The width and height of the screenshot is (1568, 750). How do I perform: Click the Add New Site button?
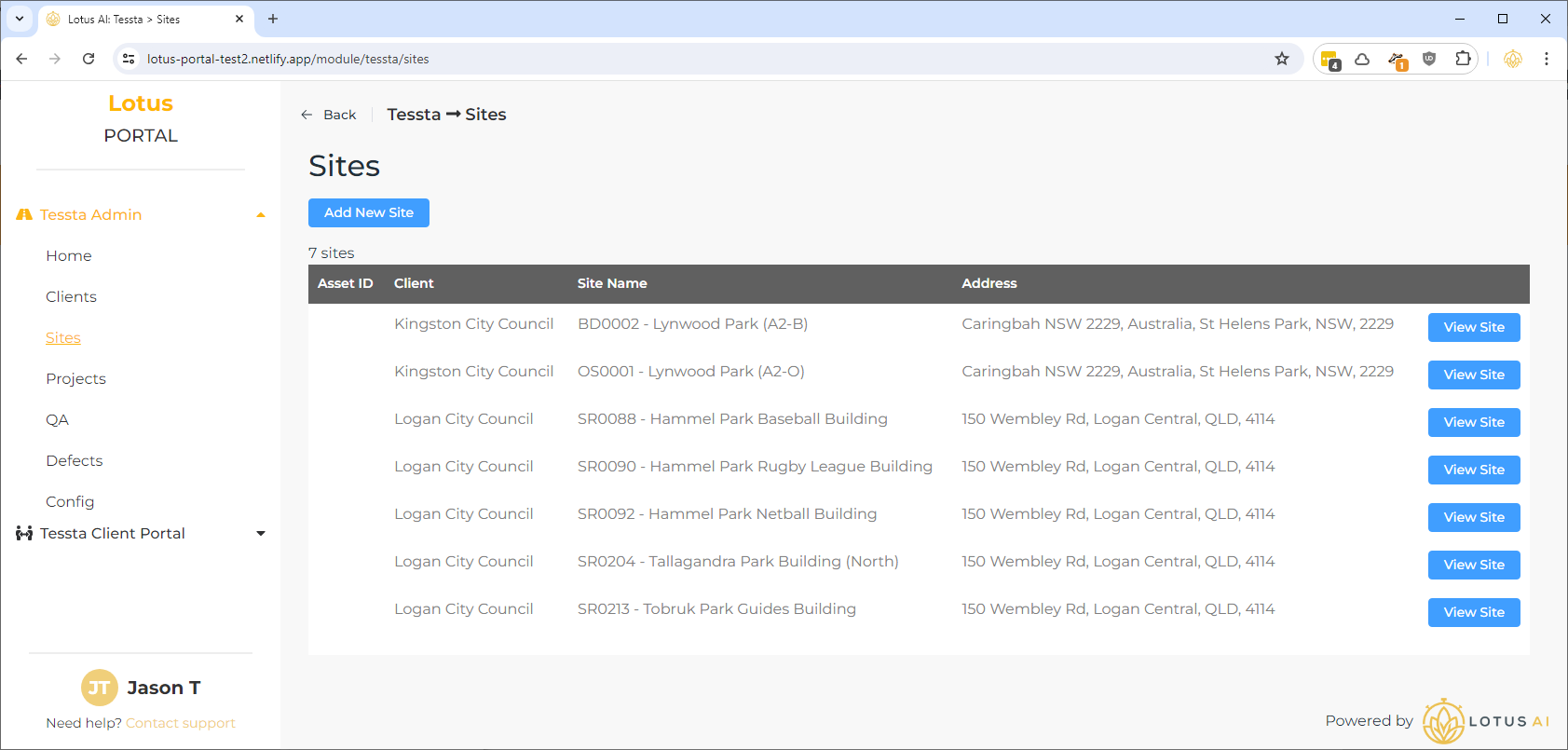[368, 212]
